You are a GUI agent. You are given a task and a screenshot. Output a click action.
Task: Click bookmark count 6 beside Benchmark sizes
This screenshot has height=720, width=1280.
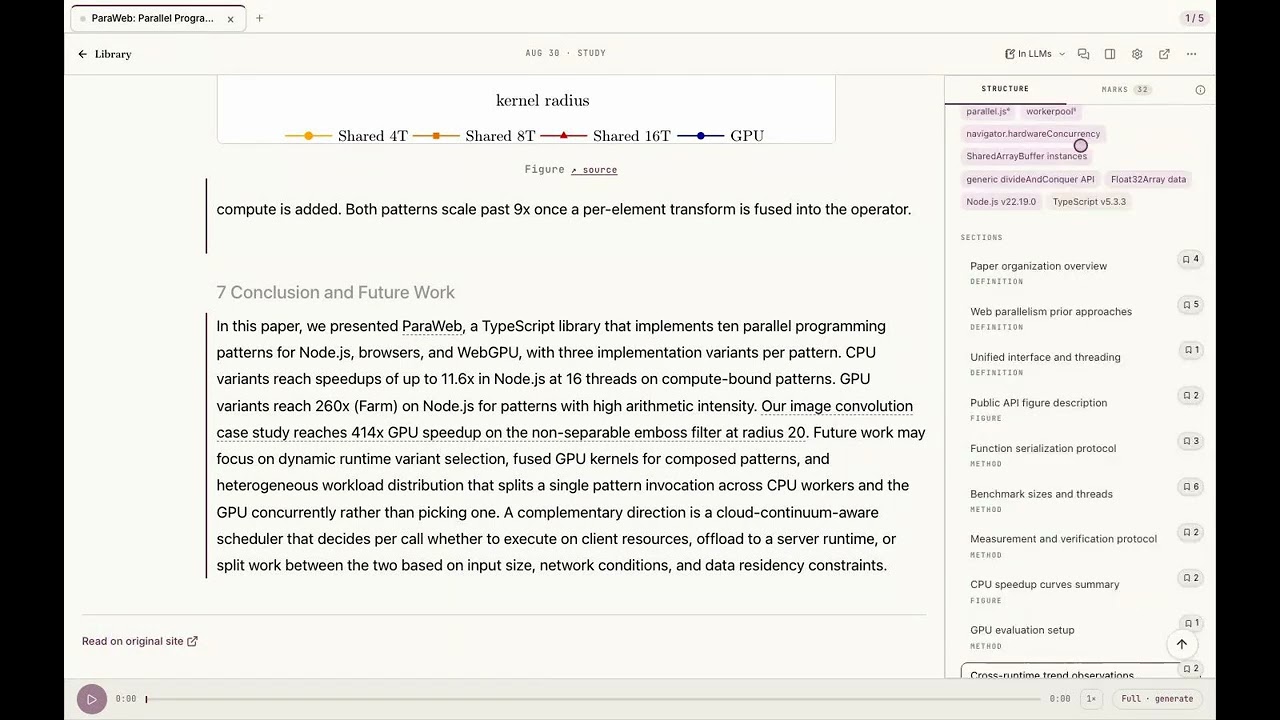point(1190,487)
